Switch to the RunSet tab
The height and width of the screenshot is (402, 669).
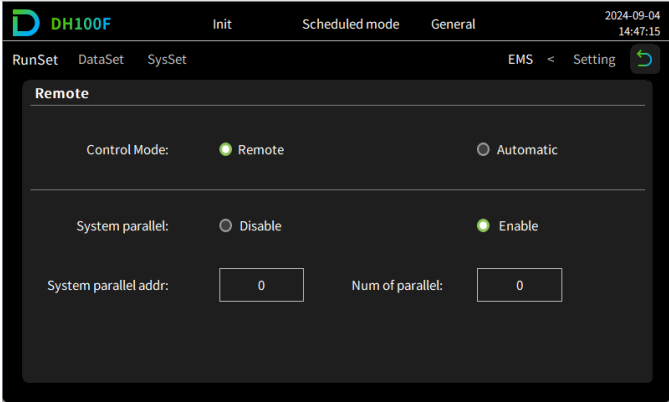tap(35, 60)
